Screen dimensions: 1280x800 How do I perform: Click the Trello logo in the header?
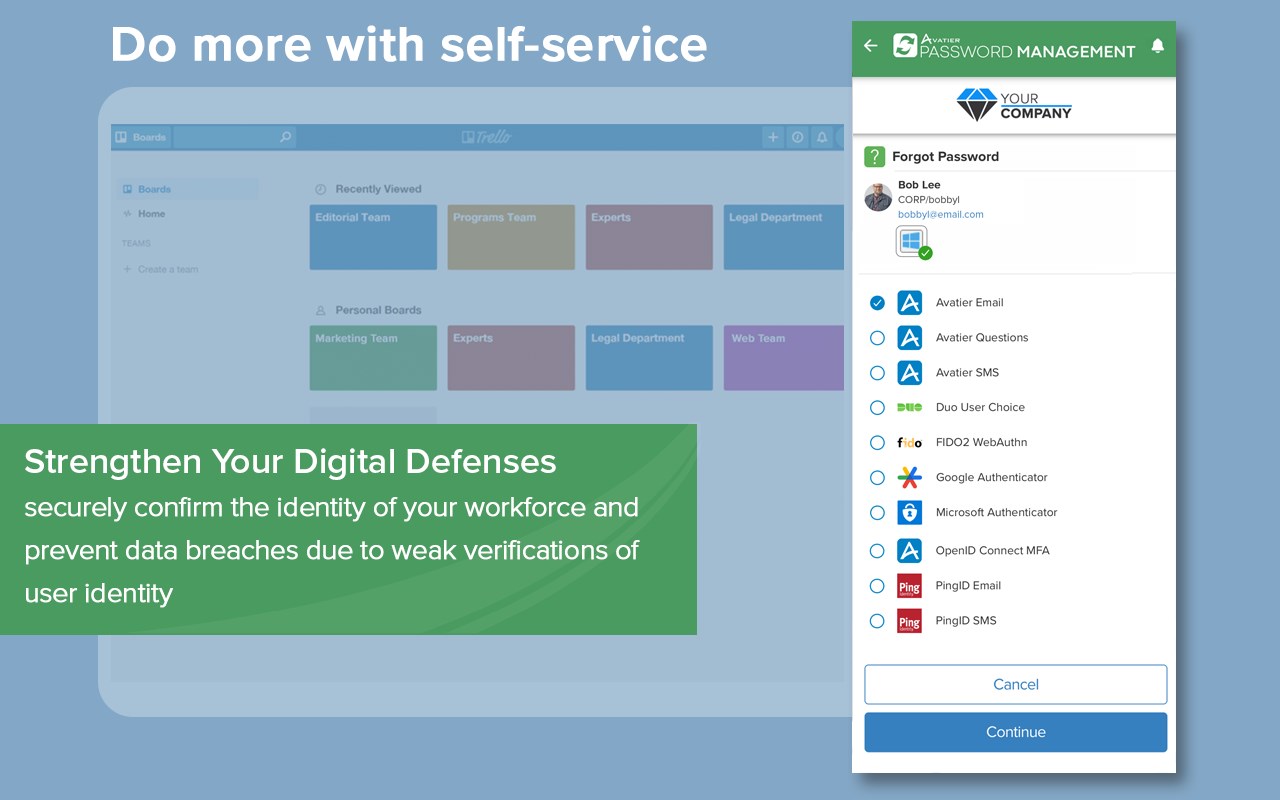pos(487,137)
